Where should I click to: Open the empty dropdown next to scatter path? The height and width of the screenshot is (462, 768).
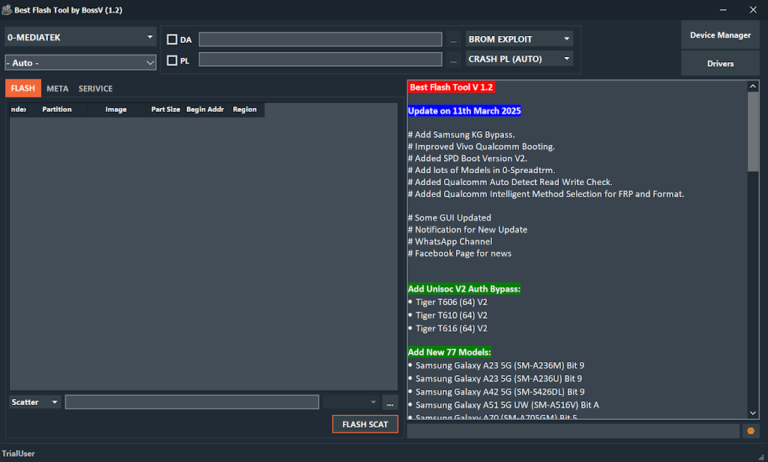point(350,402)
